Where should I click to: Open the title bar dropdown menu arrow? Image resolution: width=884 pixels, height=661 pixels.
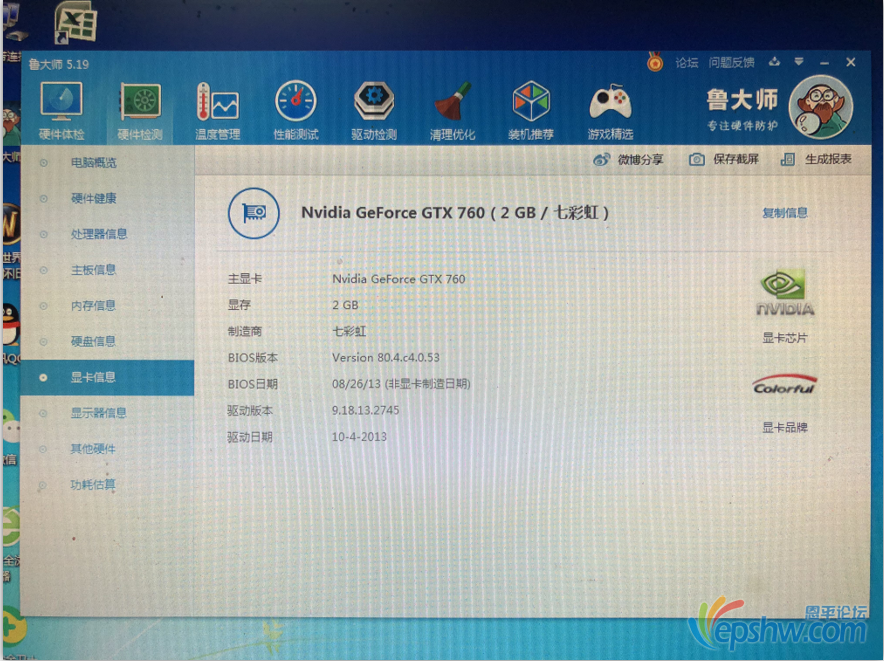click(x=799, y=61)
